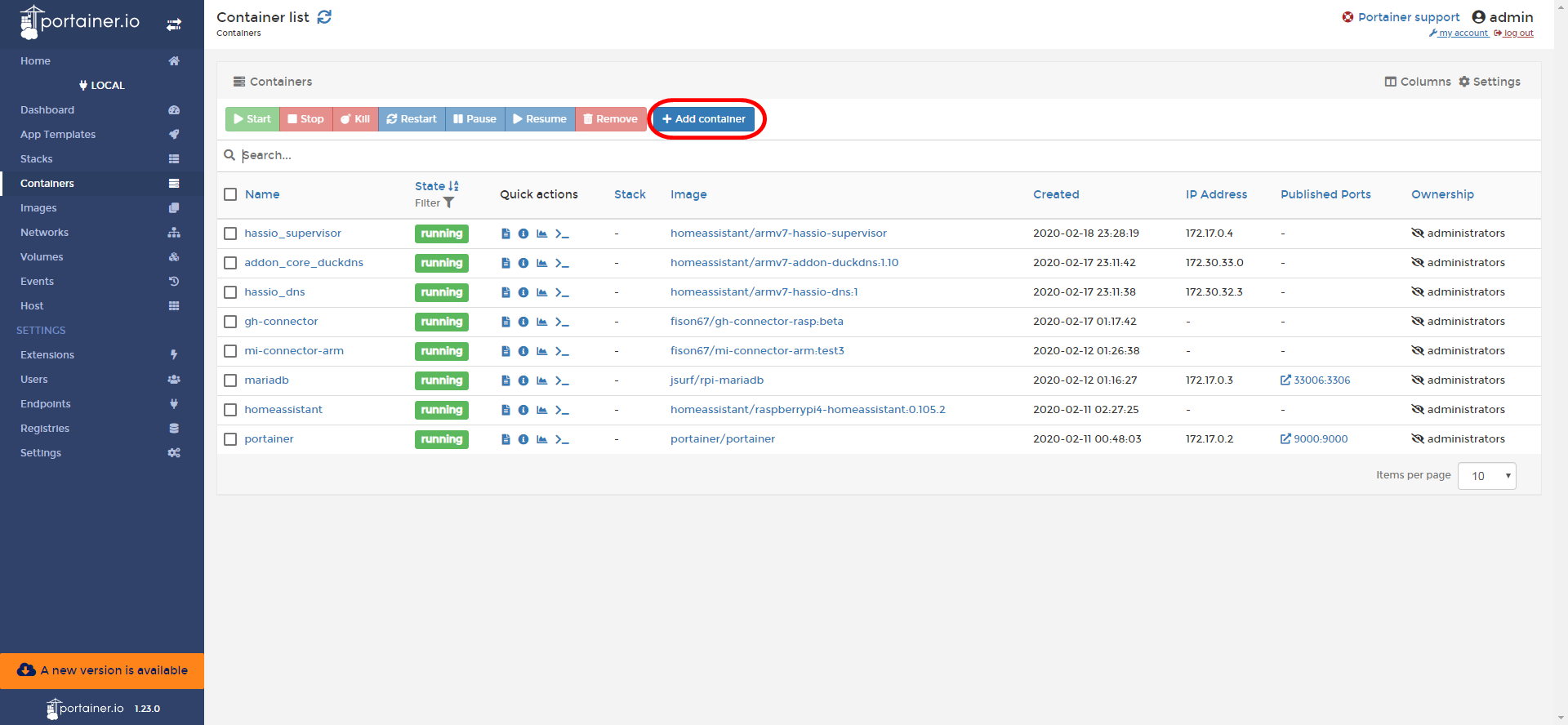Screen dimensions: 1568x725
Task: Click the Restart button
Action: (x=412, y=119)
